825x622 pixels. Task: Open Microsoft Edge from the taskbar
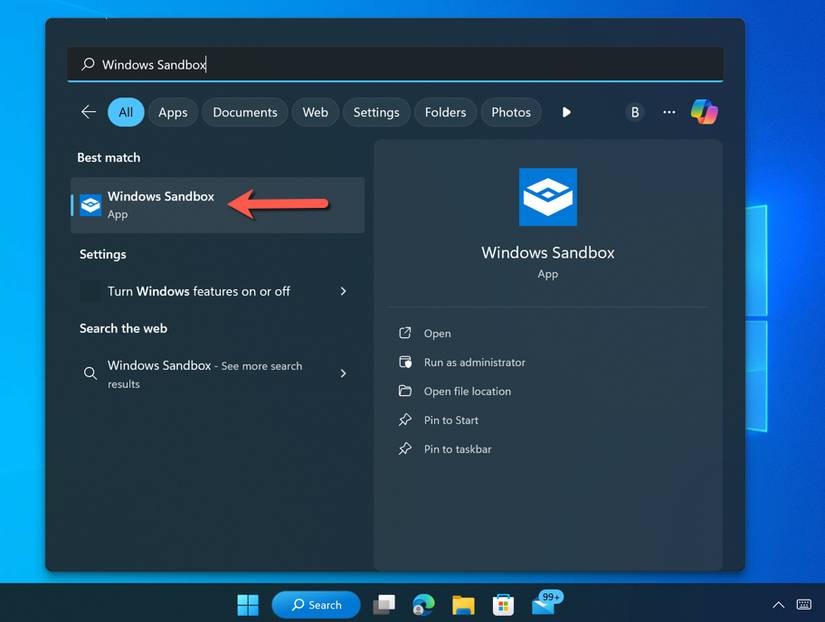tap(424, 604)
